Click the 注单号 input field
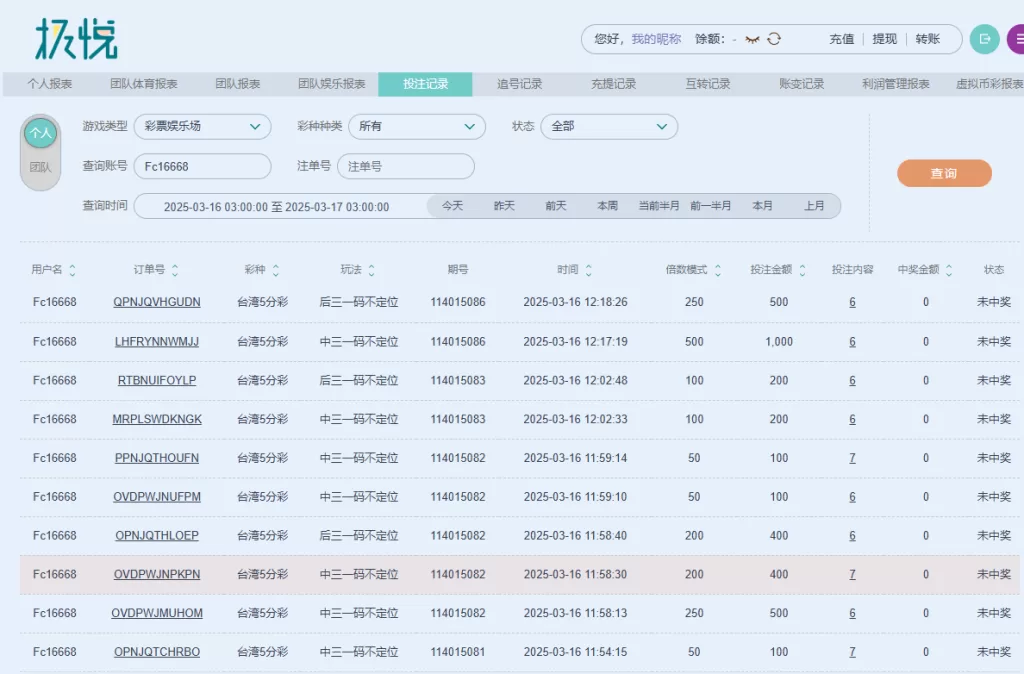The image size is (1024, 674). 405,166
